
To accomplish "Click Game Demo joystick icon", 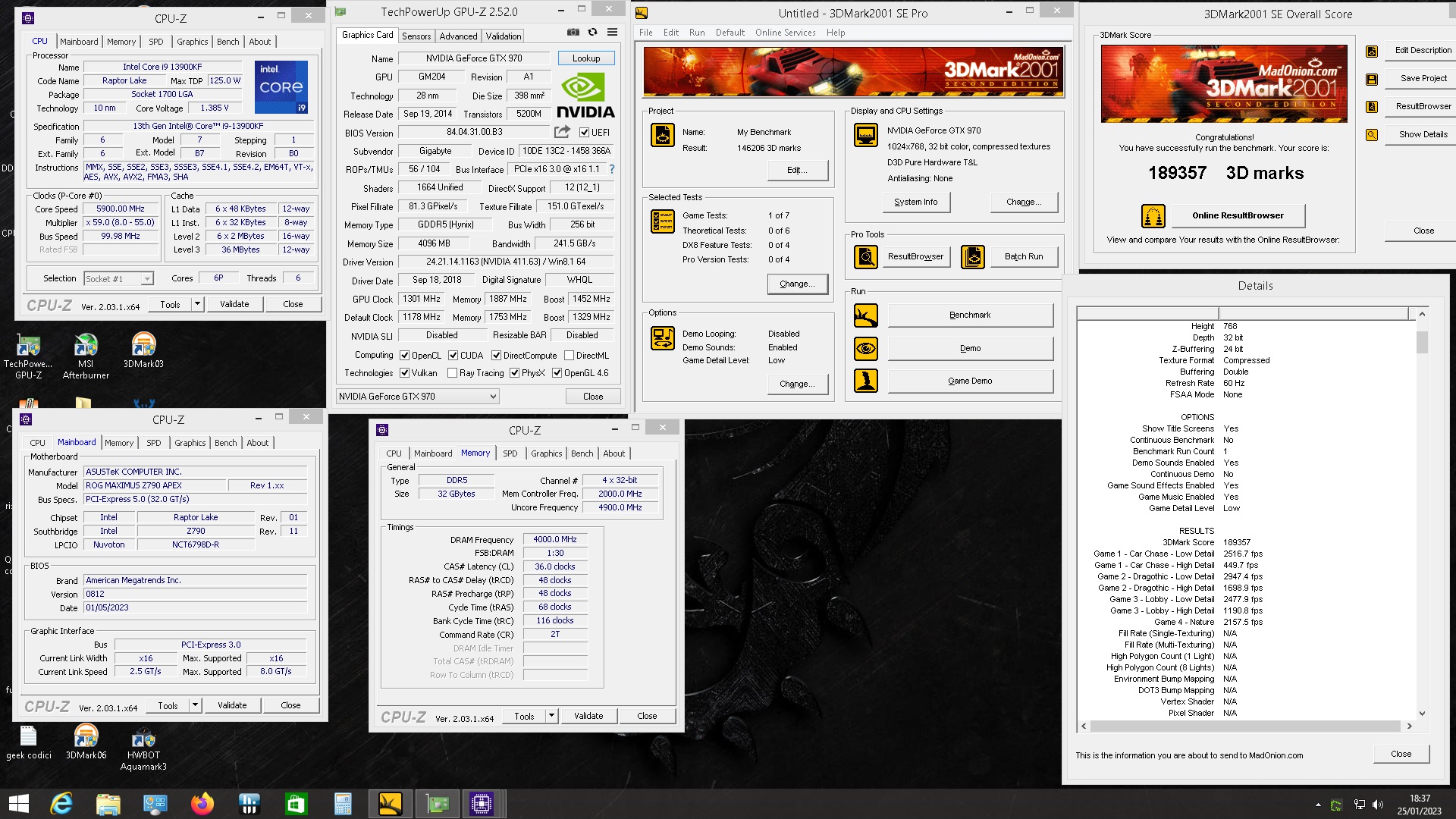I will click(x=865, y=381).
